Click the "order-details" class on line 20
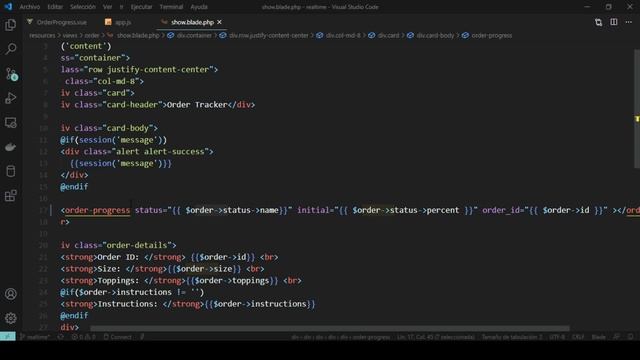Screen dimensions: 640x360 point(137,245)
